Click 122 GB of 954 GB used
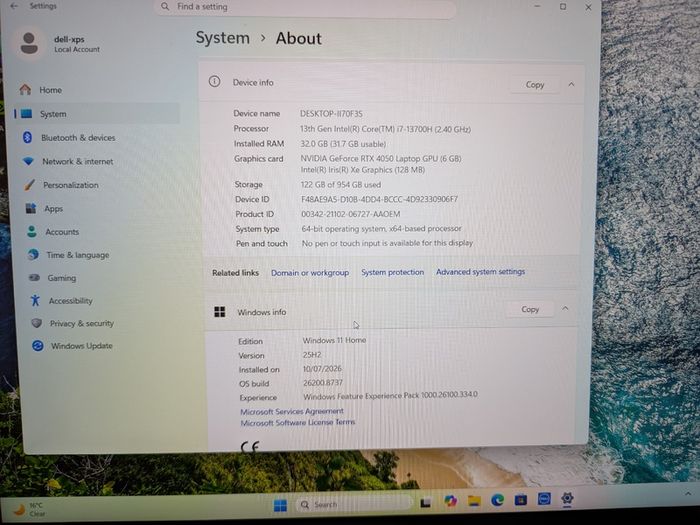Viewport: 700px width, 525px height. tap(341, 185)
